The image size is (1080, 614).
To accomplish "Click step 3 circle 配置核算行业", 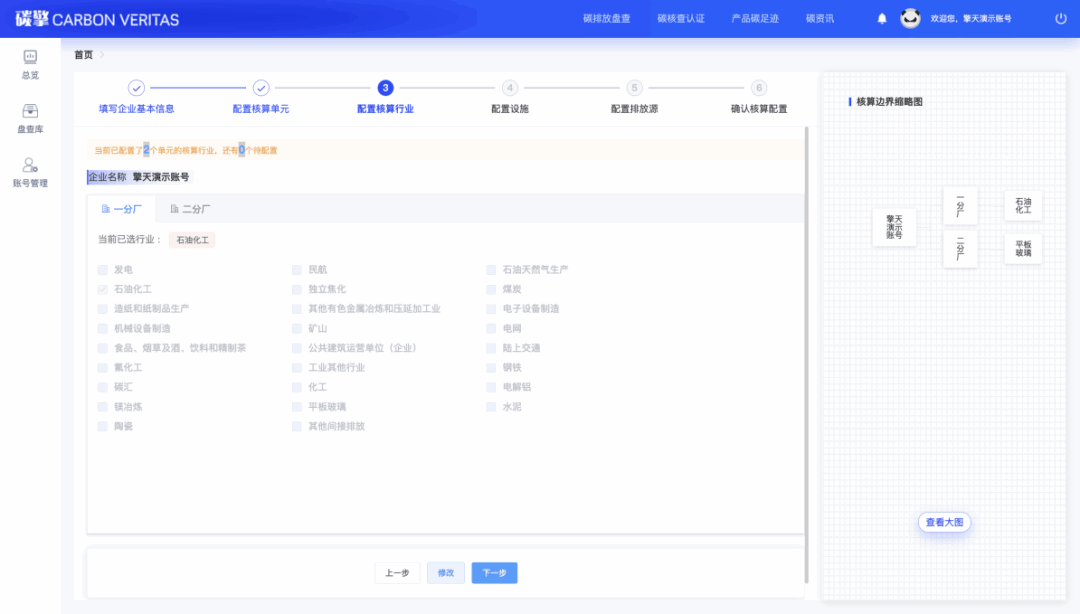I will point(386,88).
